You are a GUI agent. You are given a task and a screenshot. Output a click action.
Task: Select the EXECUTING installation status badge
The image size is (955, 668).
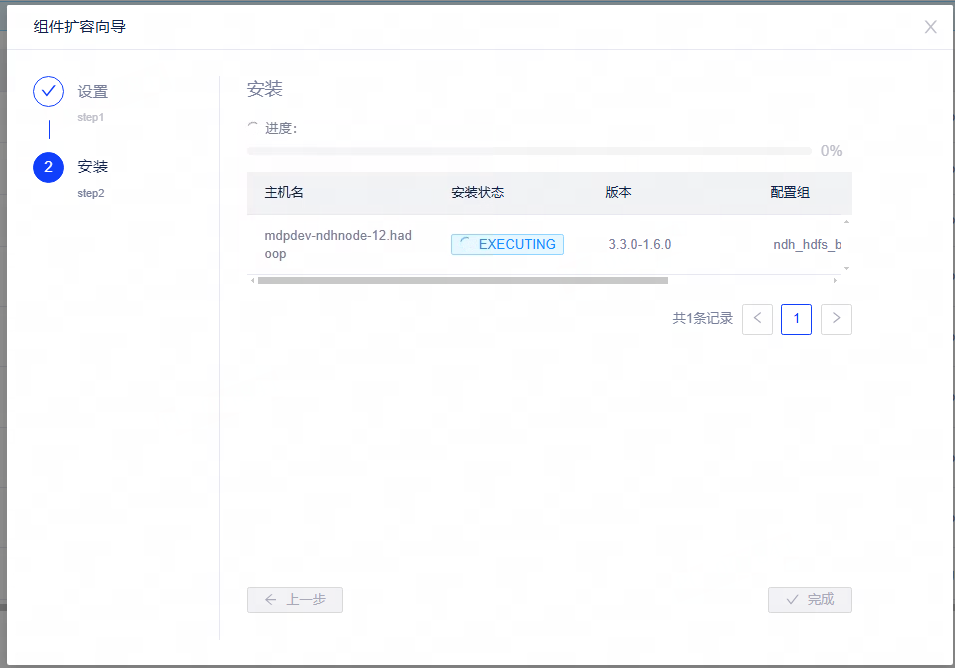click(507, 244)
